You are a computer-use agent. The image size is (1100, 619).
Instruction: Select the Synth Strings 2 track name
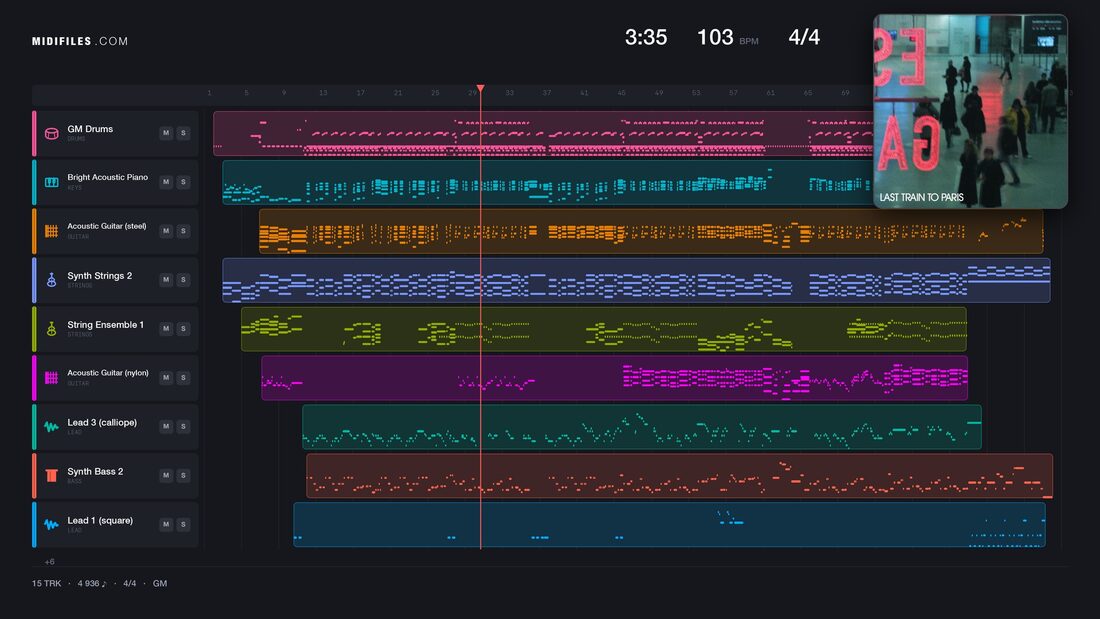(100, 276)
